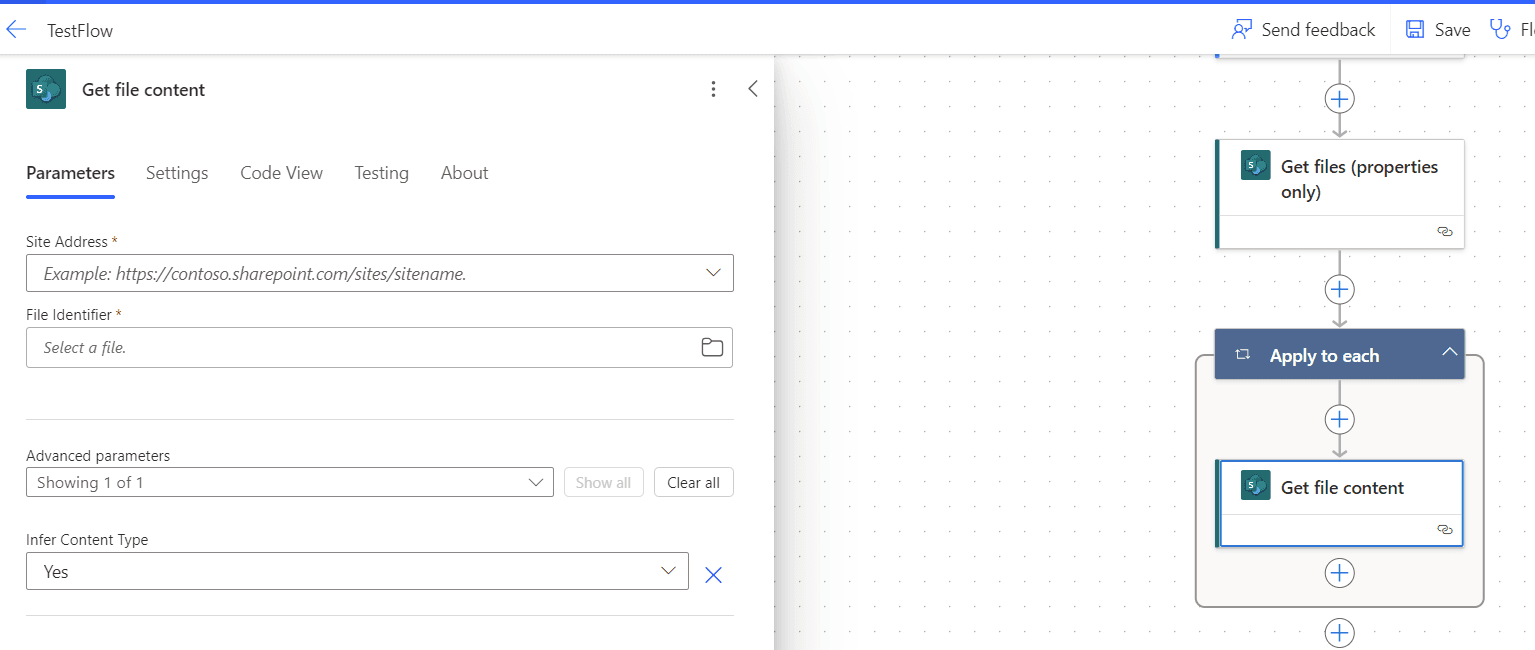The height and width of the screenshot is (650, 1535).
Task: Switch to the Code View tab
Action: tap(281, 172)
